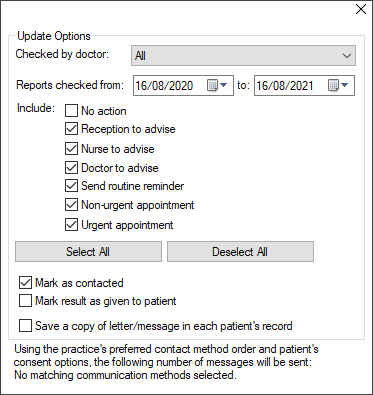Image resolution: width=373 pixels, height=395 pixels.
Task: Toggle Doctor to advise checkbox
Action: [x=71, y=168]
